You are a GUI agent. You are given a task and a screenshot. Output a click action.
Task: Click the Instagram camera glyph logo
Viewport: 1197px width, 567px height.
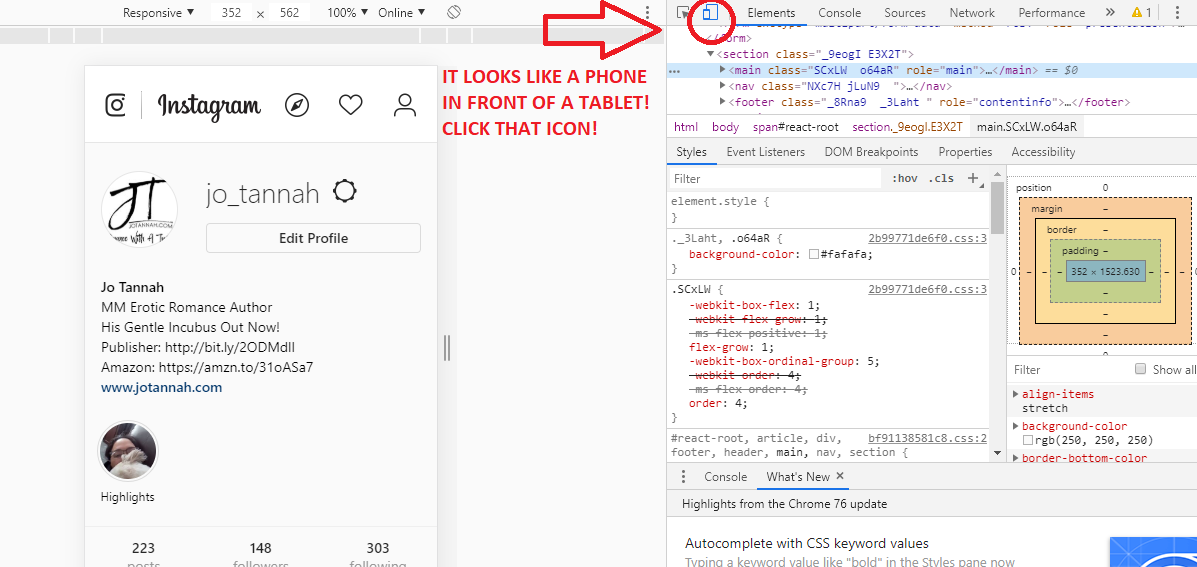coord(115,105)
